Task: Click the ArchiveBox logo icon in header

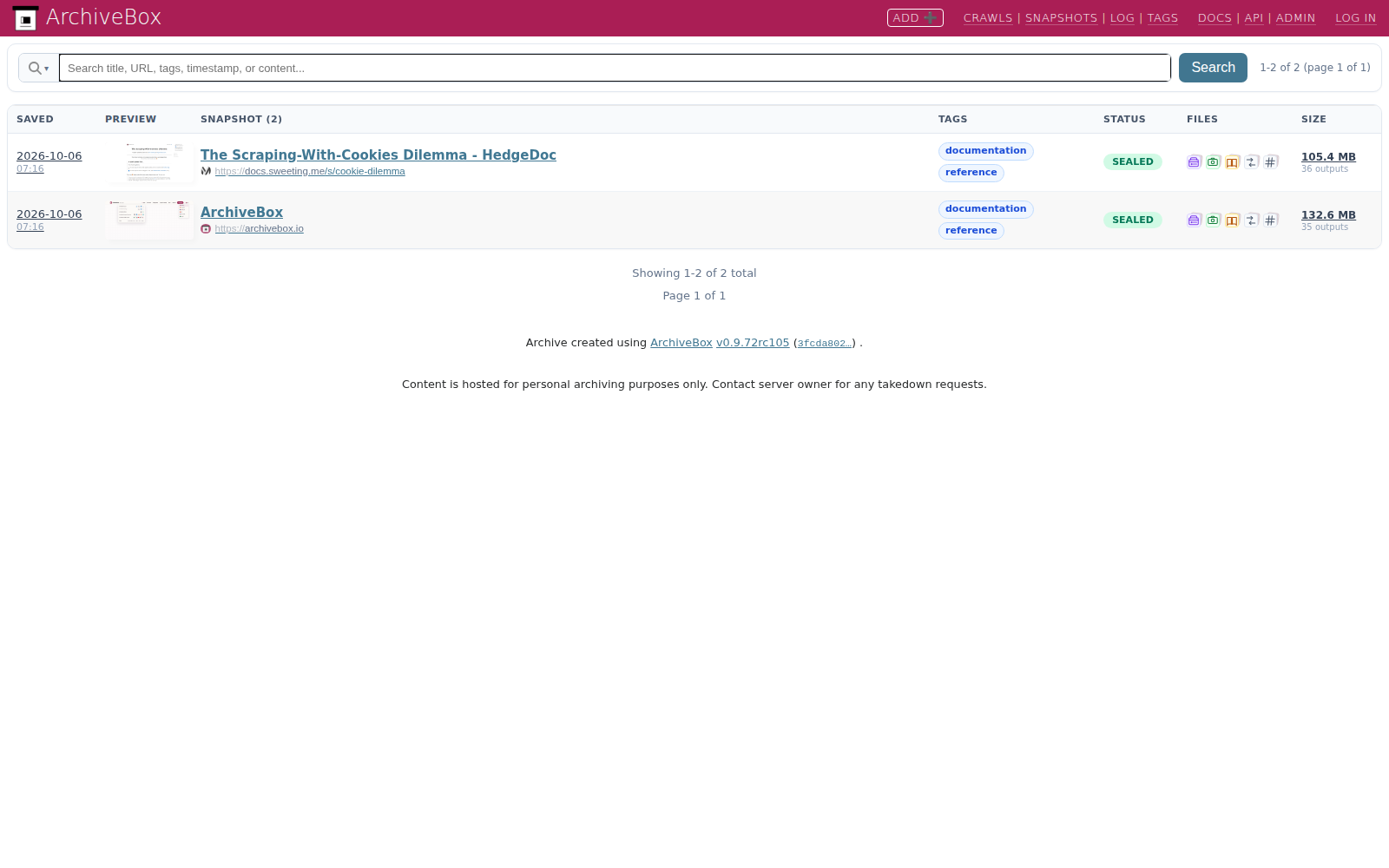Action: pyautogui.click(x=25, y=18)
